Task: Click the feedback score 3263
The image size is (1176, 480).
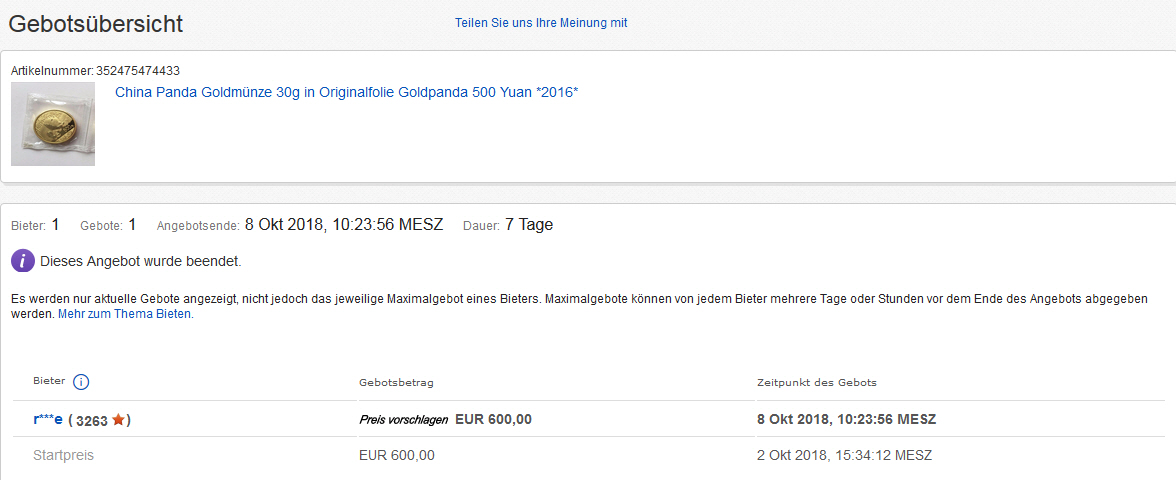Action: point(92,421)
